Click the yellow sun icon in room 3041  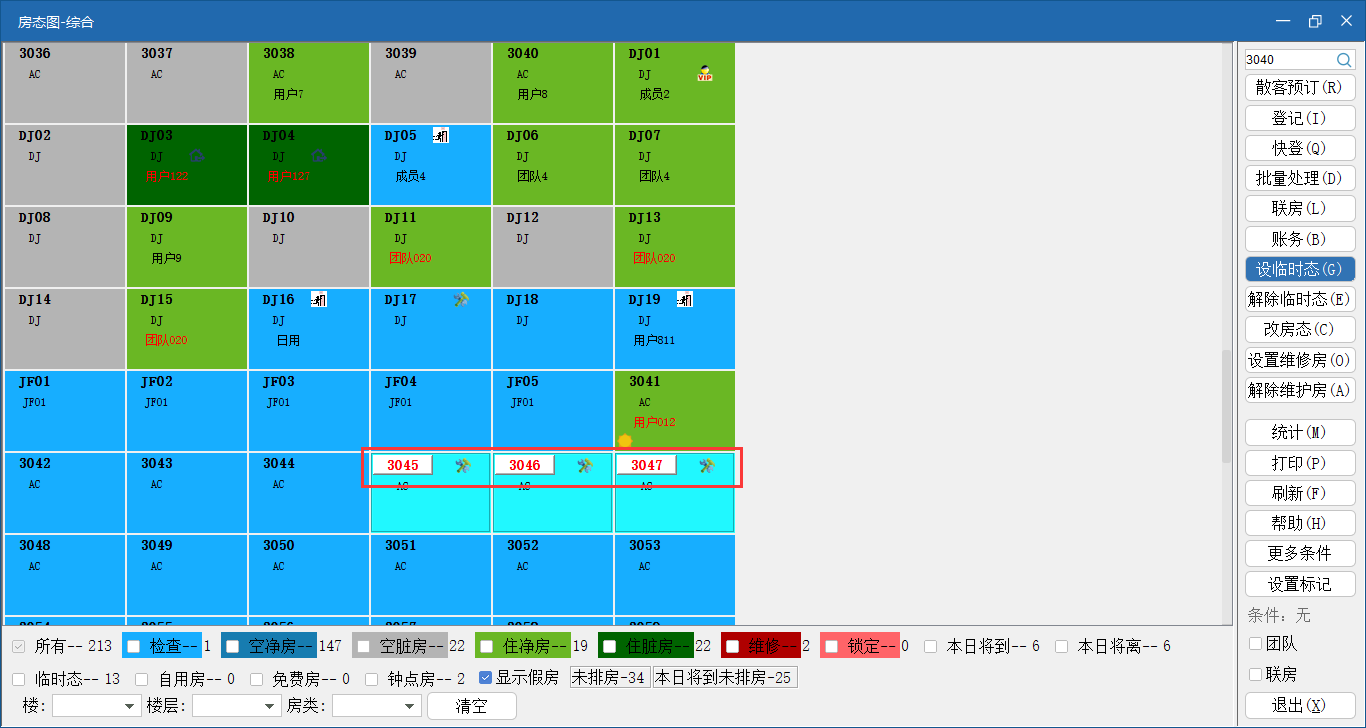pyautogui.click(x=625, y=441)
